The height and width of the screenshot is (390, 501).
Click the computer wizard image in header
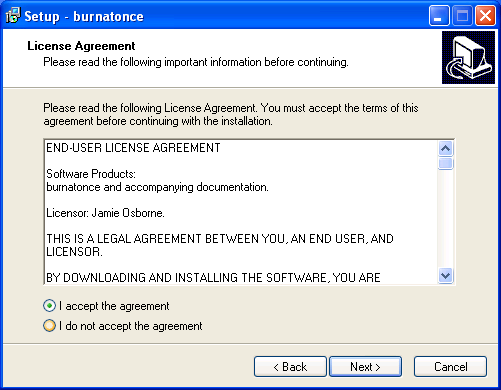click(468, 58)
